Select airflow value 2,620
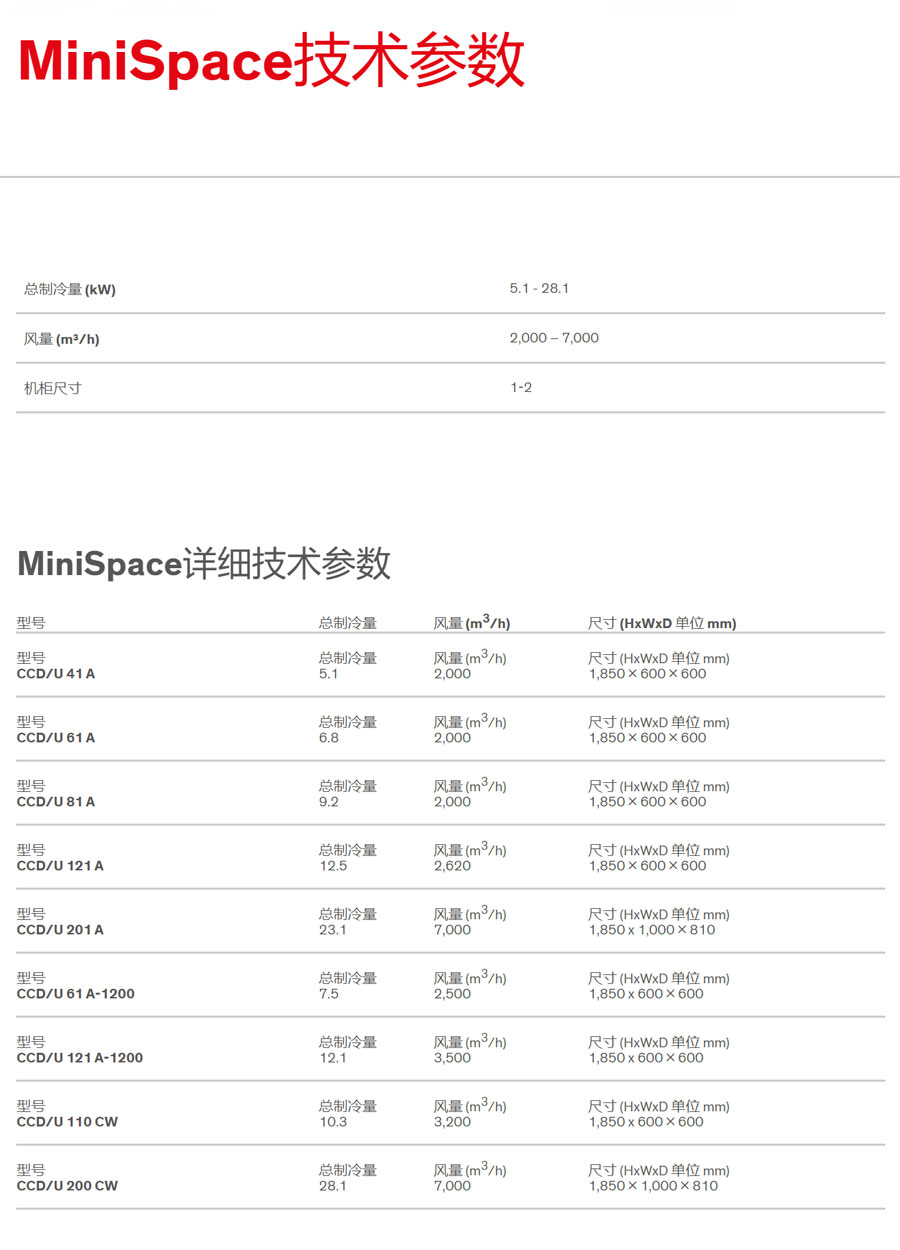 click(452, 866)
